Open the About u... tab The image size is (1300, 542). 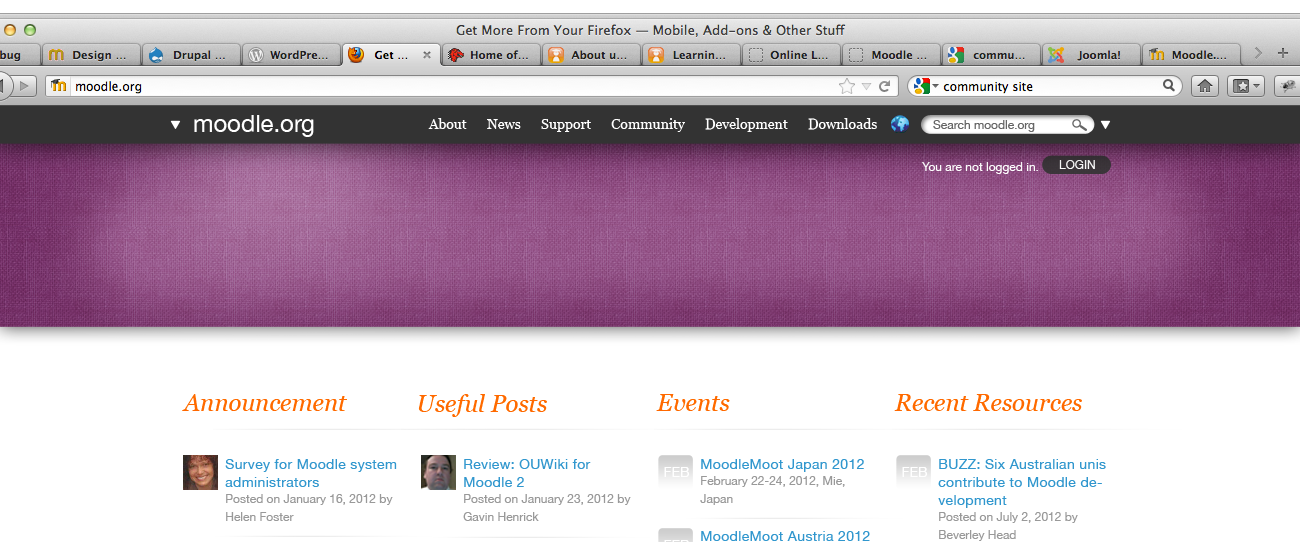point(591,55)
